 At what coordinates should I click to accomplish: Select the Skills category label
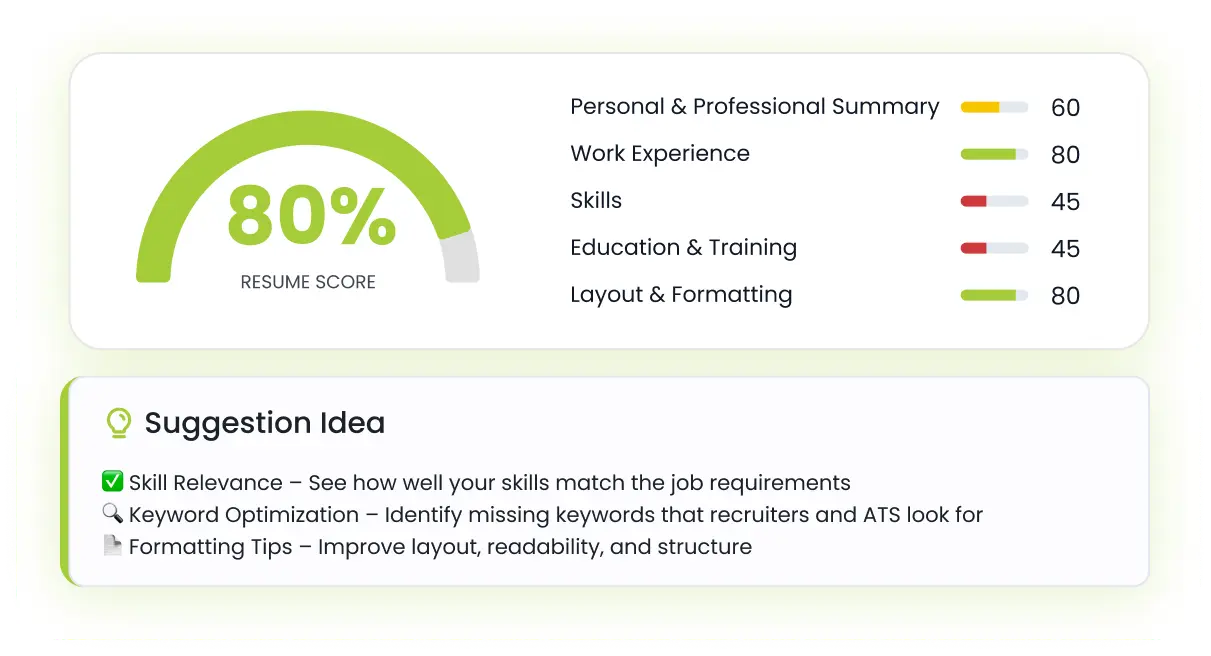[x=596, y=201]
